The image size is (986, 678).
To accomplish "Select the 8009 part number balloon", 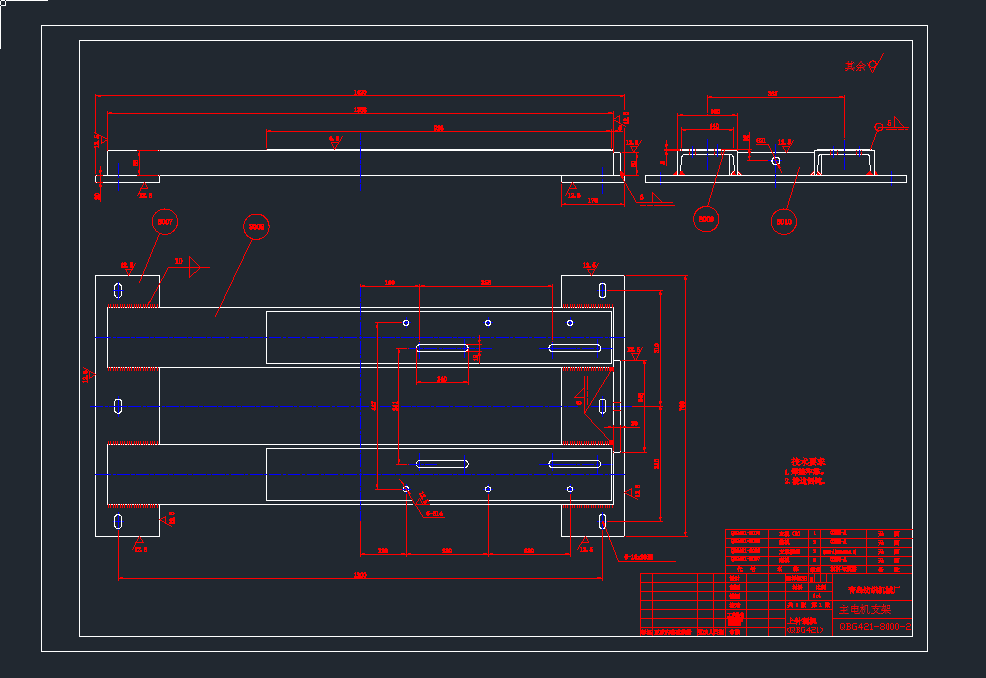I will coord(707,218).
